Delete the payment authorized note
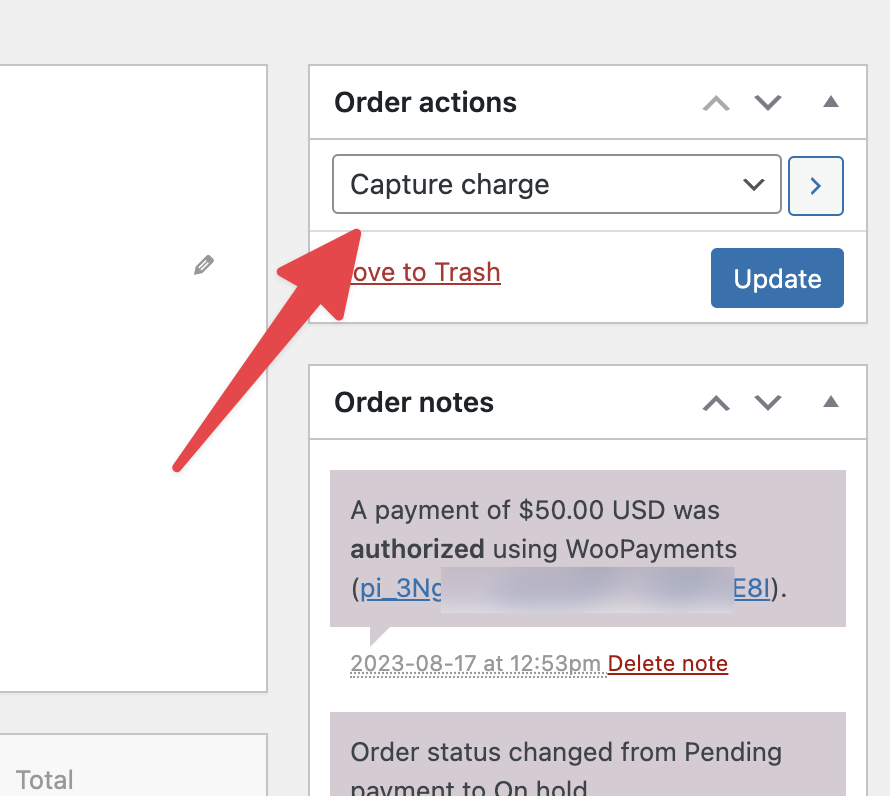This screenshot has height=796, width=890. 668,663
